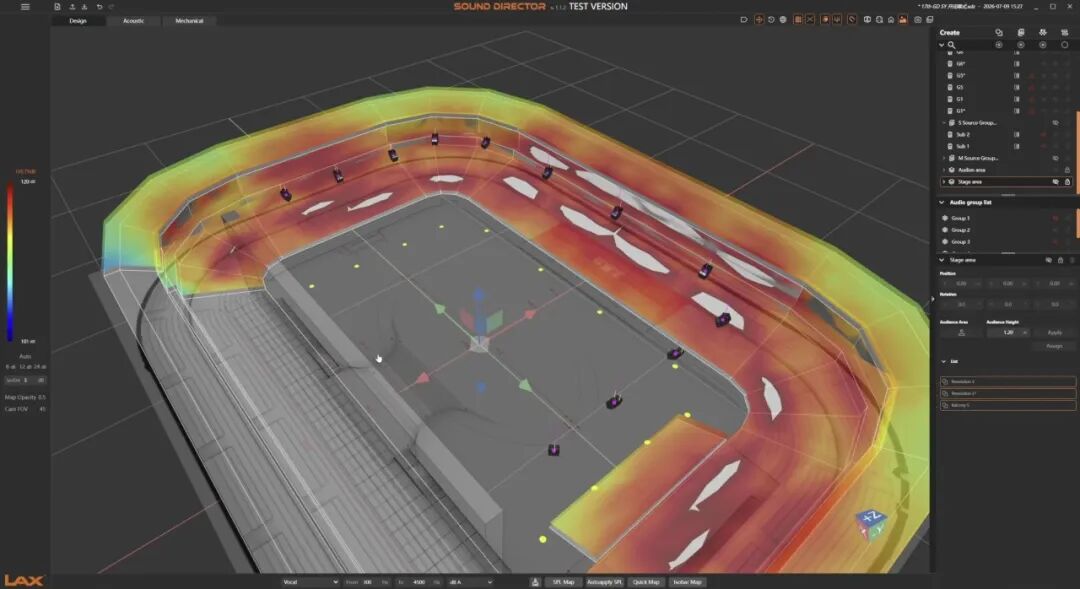Toggle the lock on the Audience area row
The height and width of the screenshot is (589, 1080).
(1067, 170)
